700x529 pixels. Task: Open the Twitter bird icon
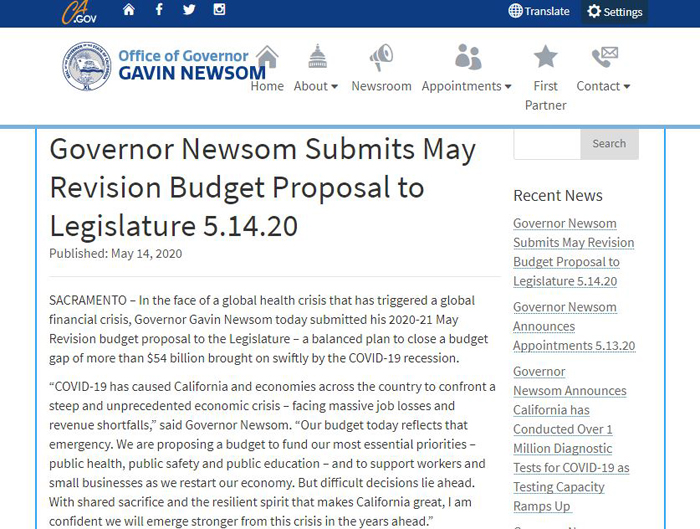point(189,9)
